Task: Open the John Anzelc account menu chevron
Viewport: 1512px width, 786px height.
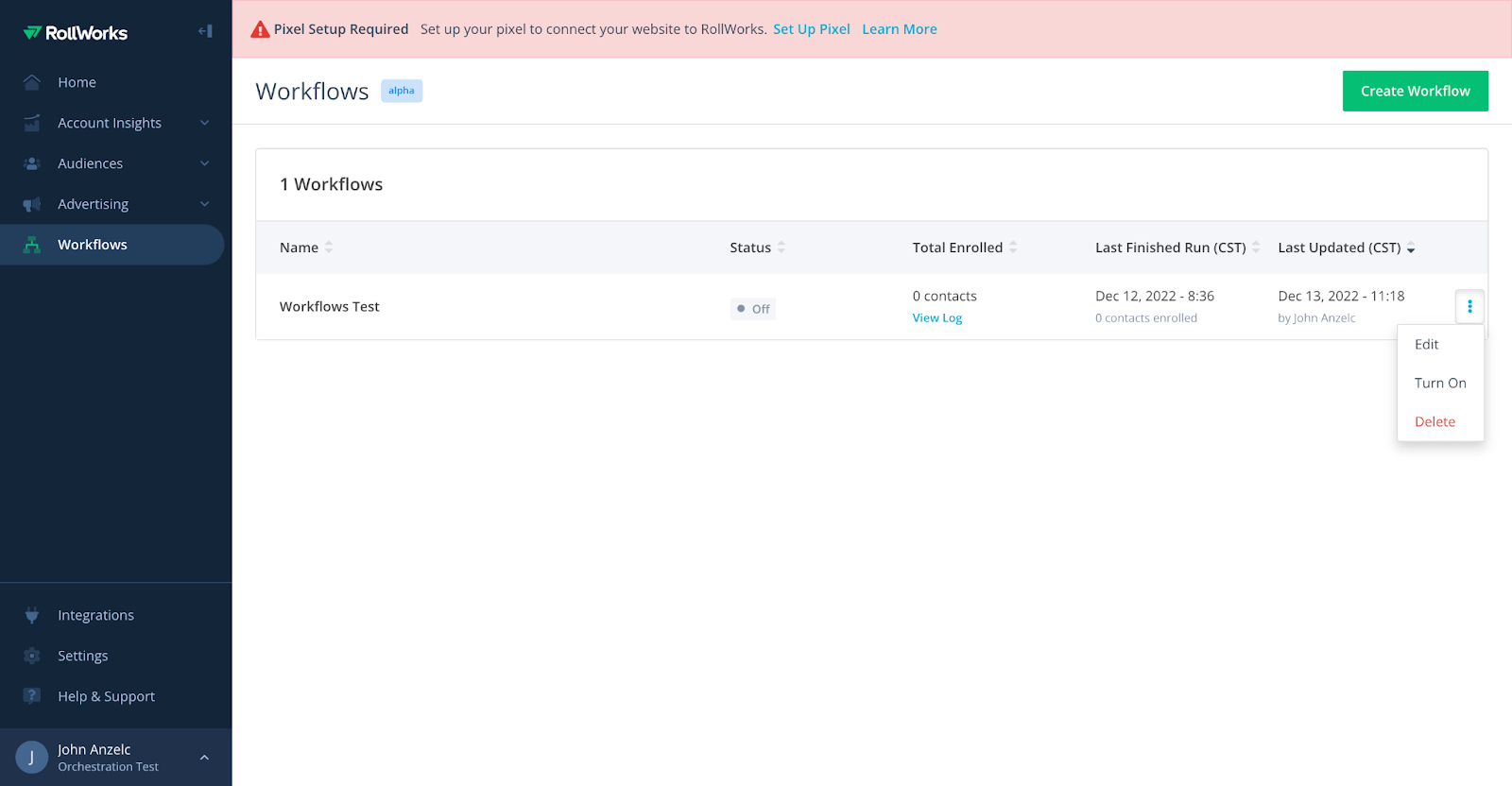Action: 204,758
